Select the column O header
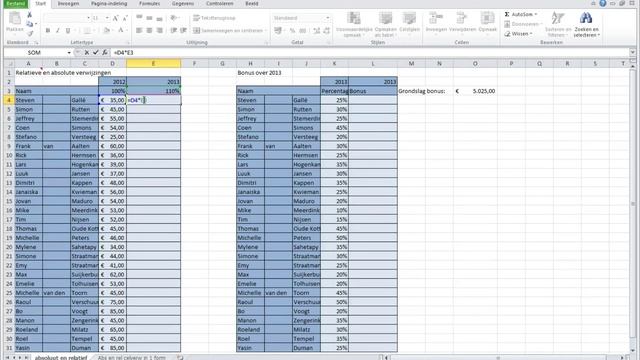Image resolution: width=640 pixels, height=360 pixels. tap(475, 64)
